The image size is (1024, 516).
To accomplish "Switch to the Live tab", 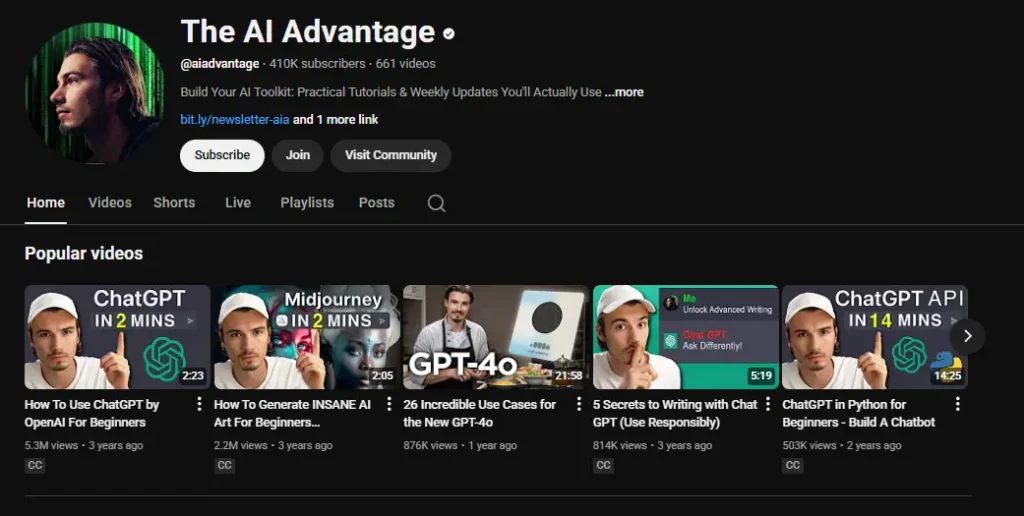I will (x=238, y=202).
